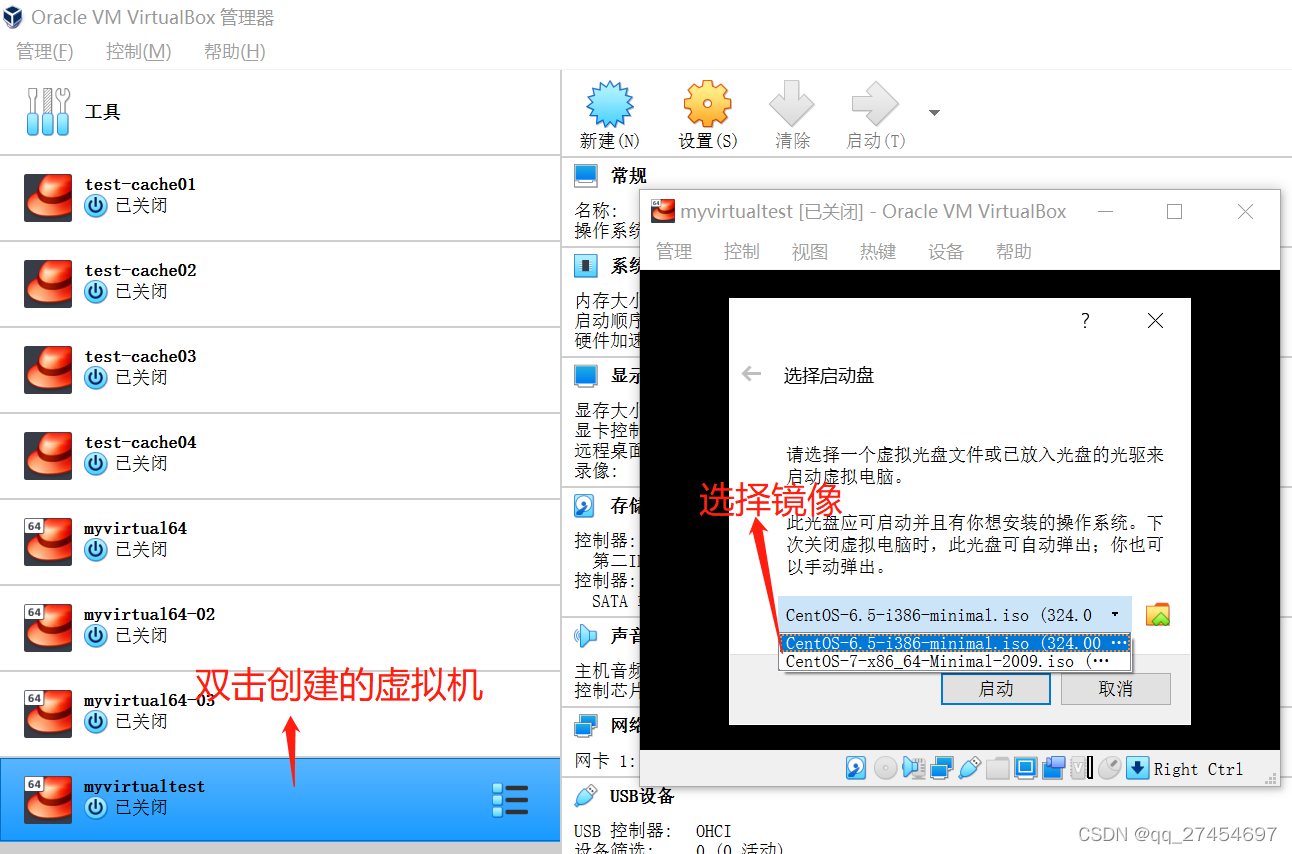Click myvirtualtest red hat icon
The height and width of the screenshot is (854, 1292).
[48, 800]
